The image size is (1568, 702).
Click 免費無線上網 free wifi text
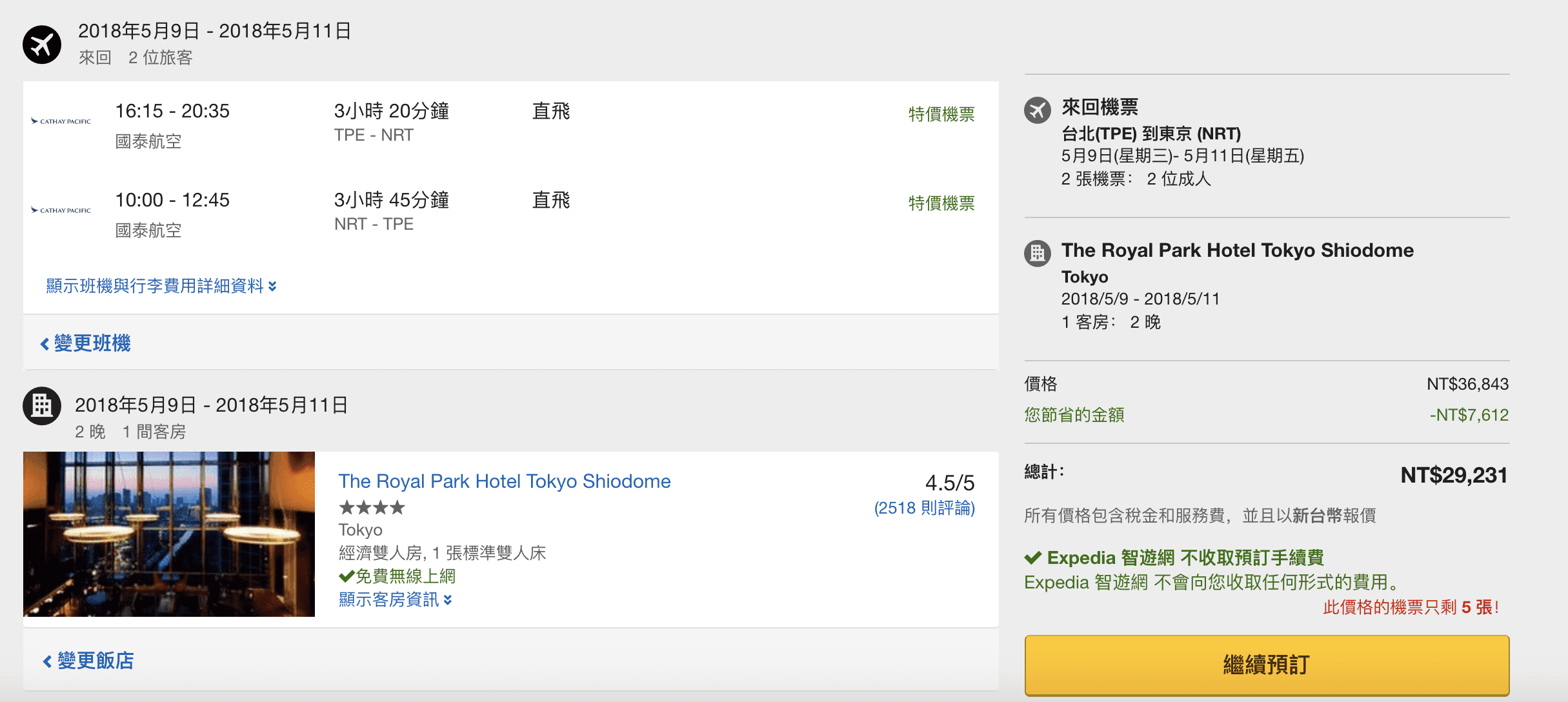406,576
